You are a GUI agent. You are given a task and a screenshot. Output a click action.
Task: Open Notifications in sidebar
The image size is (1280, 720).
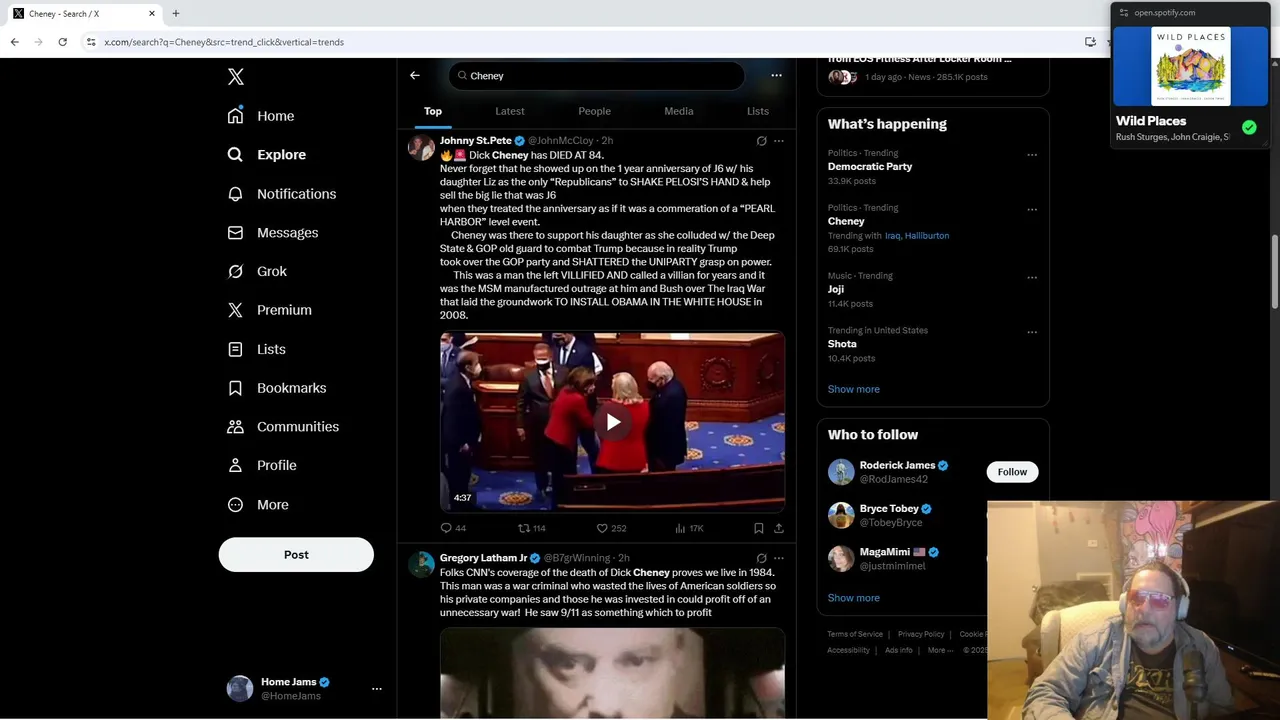(x=281, y=194)
